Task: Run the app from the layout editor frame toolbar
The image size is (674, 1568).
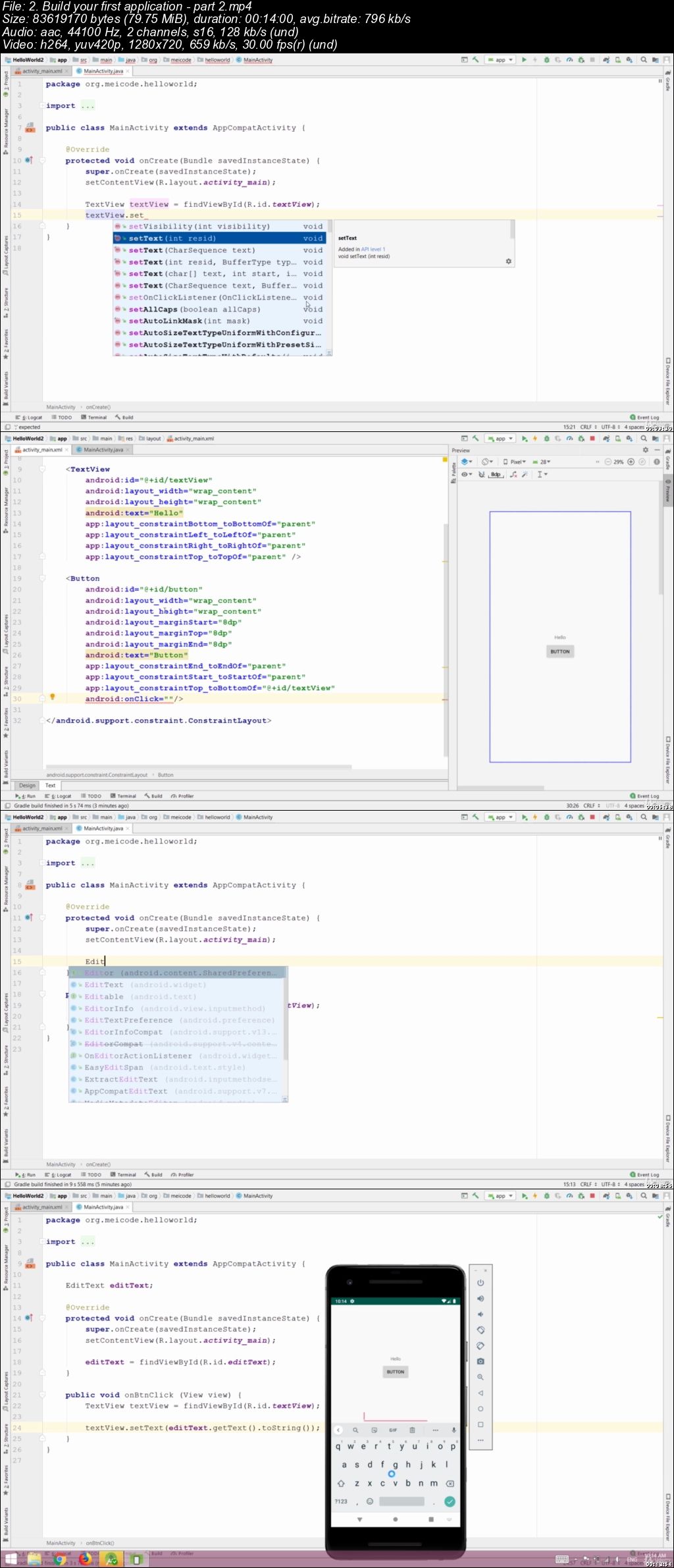Action: pyautogui.click(x=524, y=439)
